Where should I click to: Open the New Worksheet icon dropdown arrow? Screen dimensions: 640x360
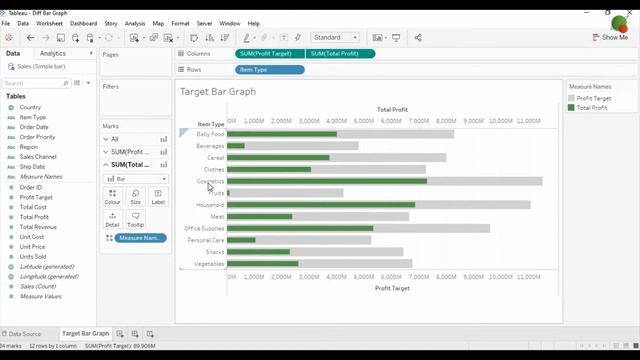[144, 38]
